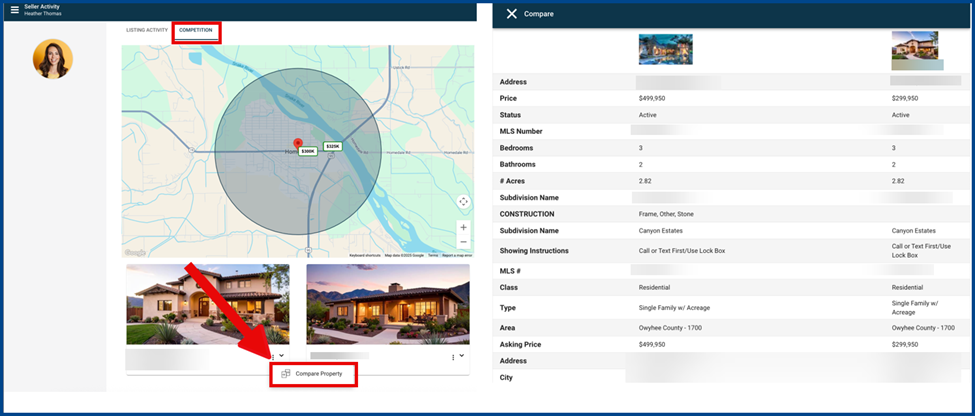Click the $325K price marker on map
The image size is (975, 416).
pos(333,146)
